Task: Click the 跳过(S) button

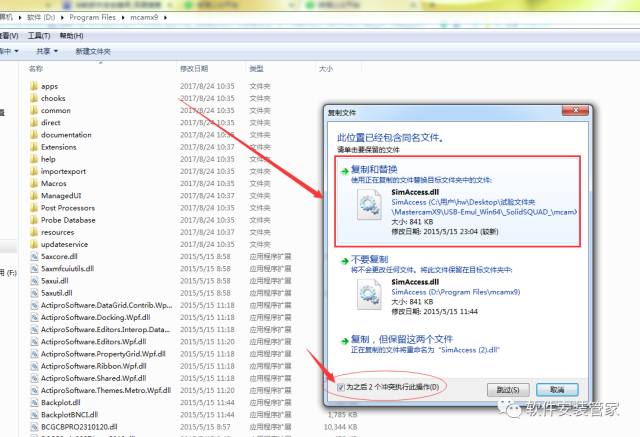Action: coord(508,390)
